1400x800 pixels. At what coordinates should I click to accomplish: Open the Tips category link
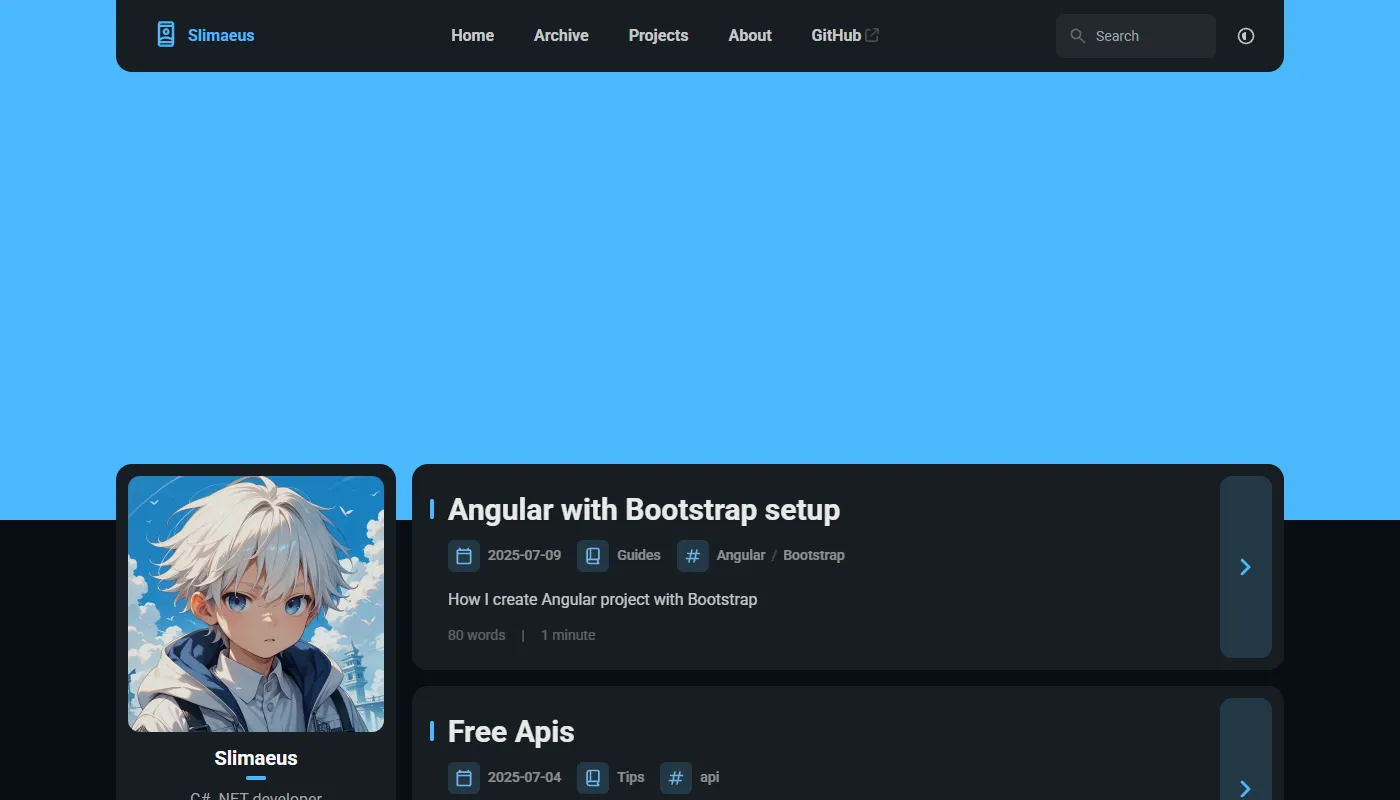[631, 777]
